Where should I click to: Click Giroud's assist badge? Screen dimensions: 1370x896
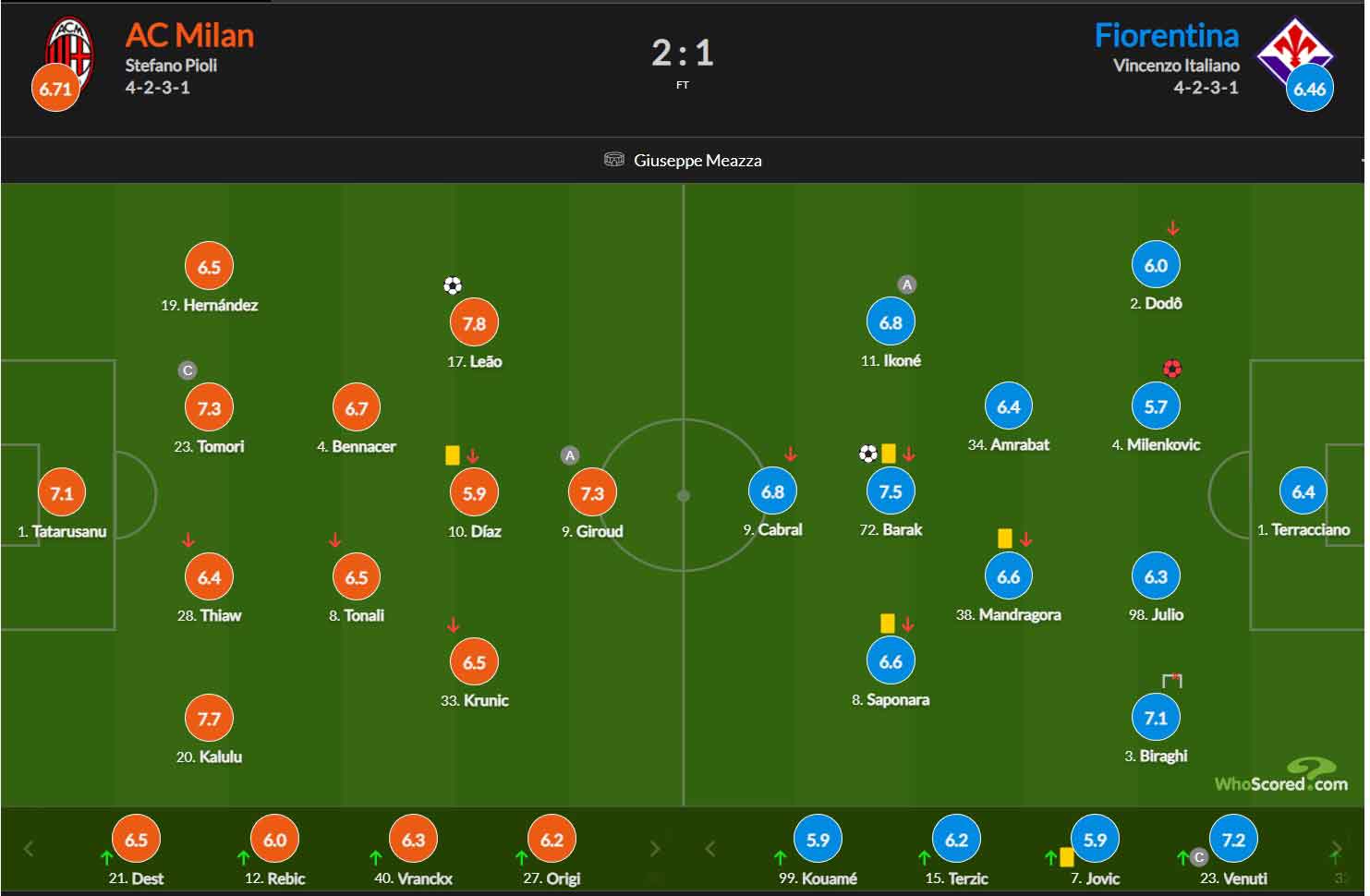(570, 455)
